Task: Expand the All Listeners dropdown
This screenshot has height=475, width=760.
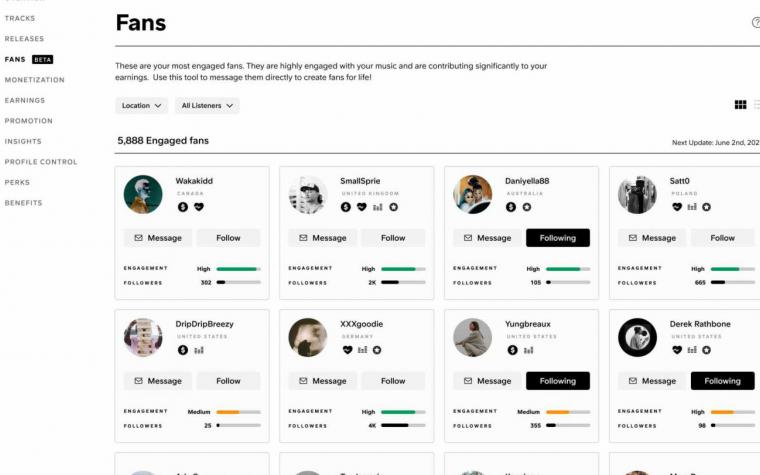Action: point(207,106)
